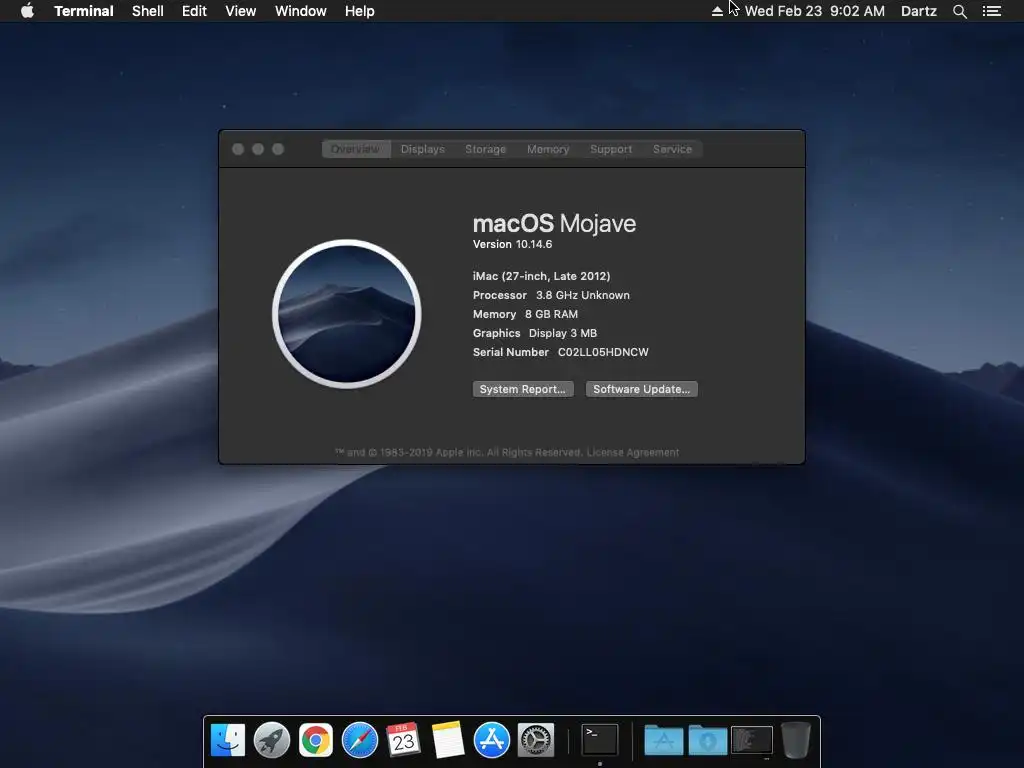Open Notes app in the Dock
The width and height of the screenshot is (1024, 768).
point(447,740)
